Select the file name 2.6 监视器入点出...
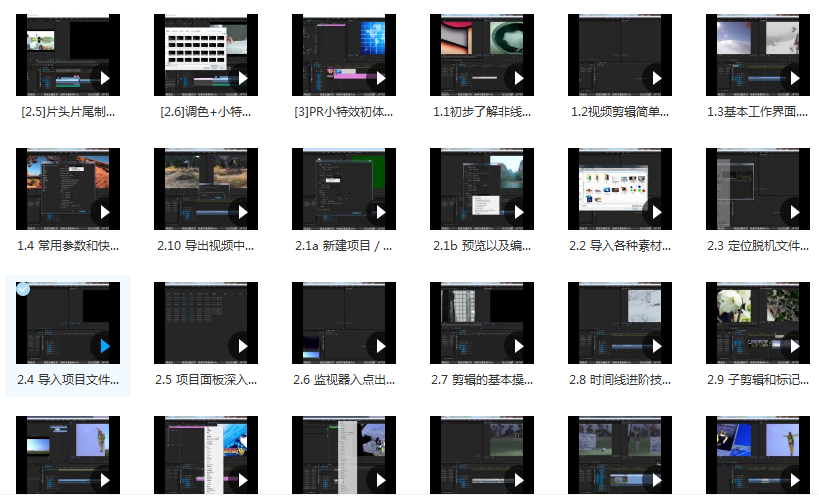 (344, 380)
